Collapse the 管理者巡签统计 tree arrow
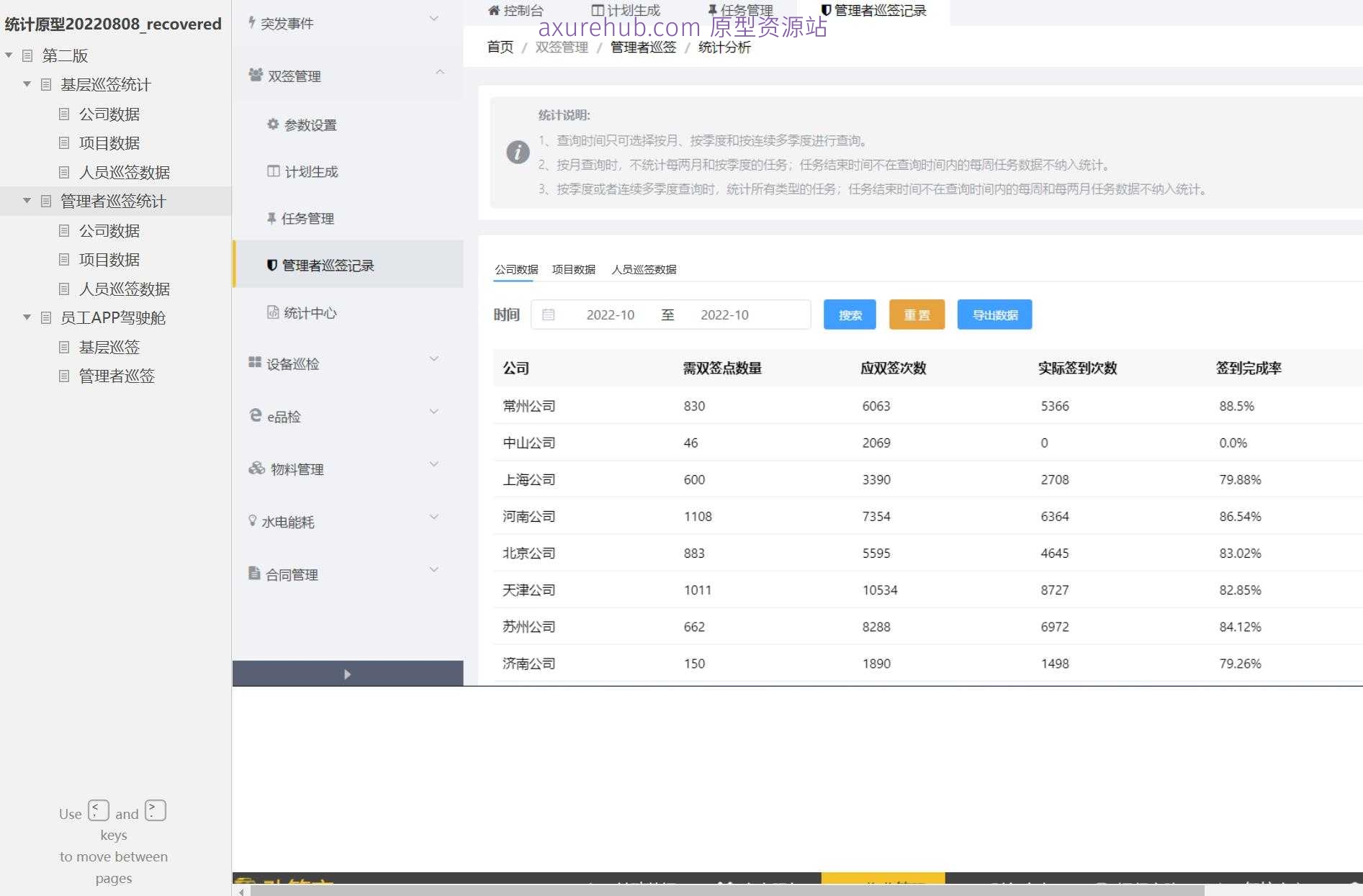The width and height of the screenshot is (1363, 896). point(27,201)
